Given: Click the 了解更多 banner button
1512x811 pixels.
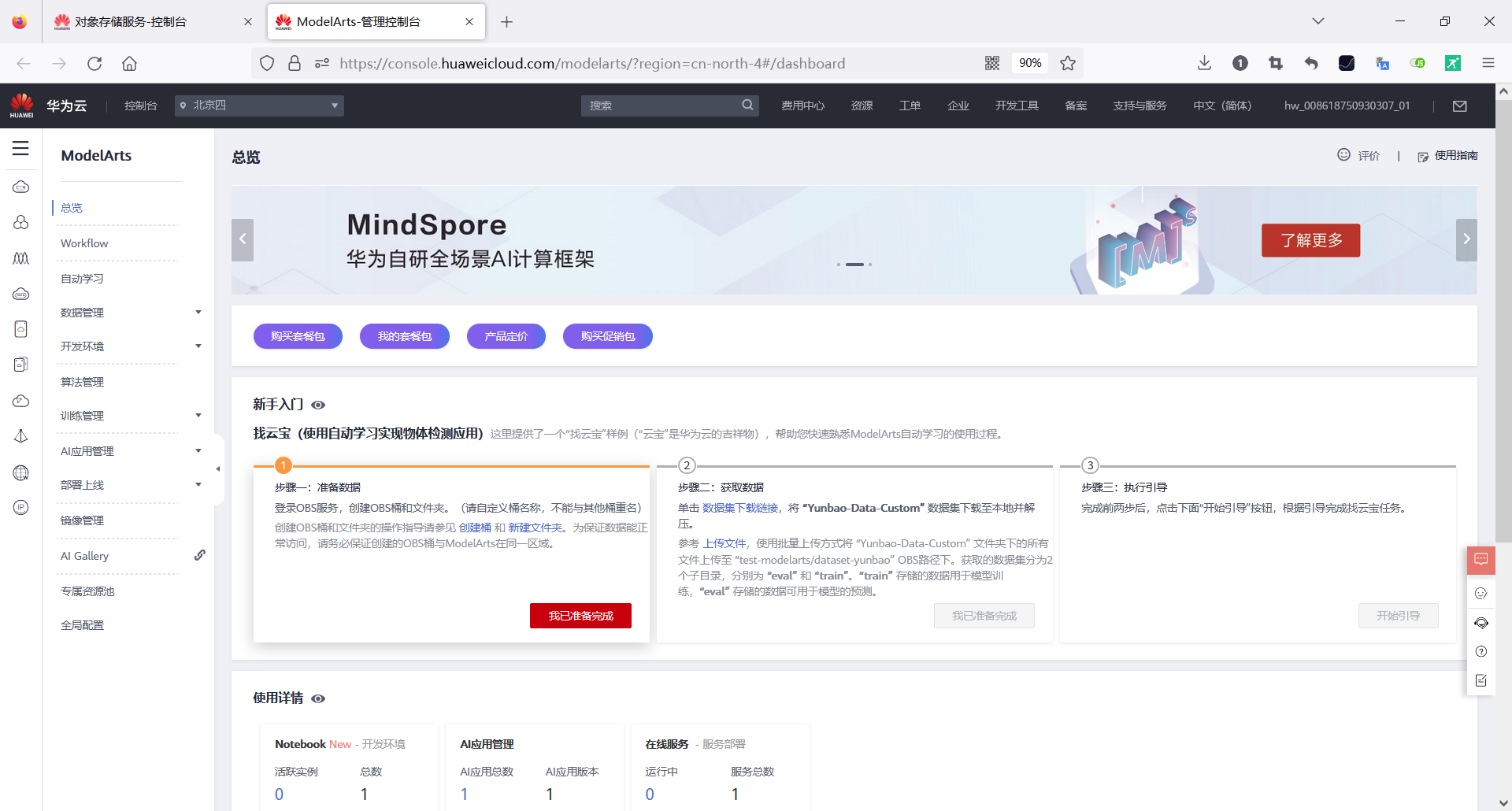Looking at the screenshot, I should [1311, 240].
